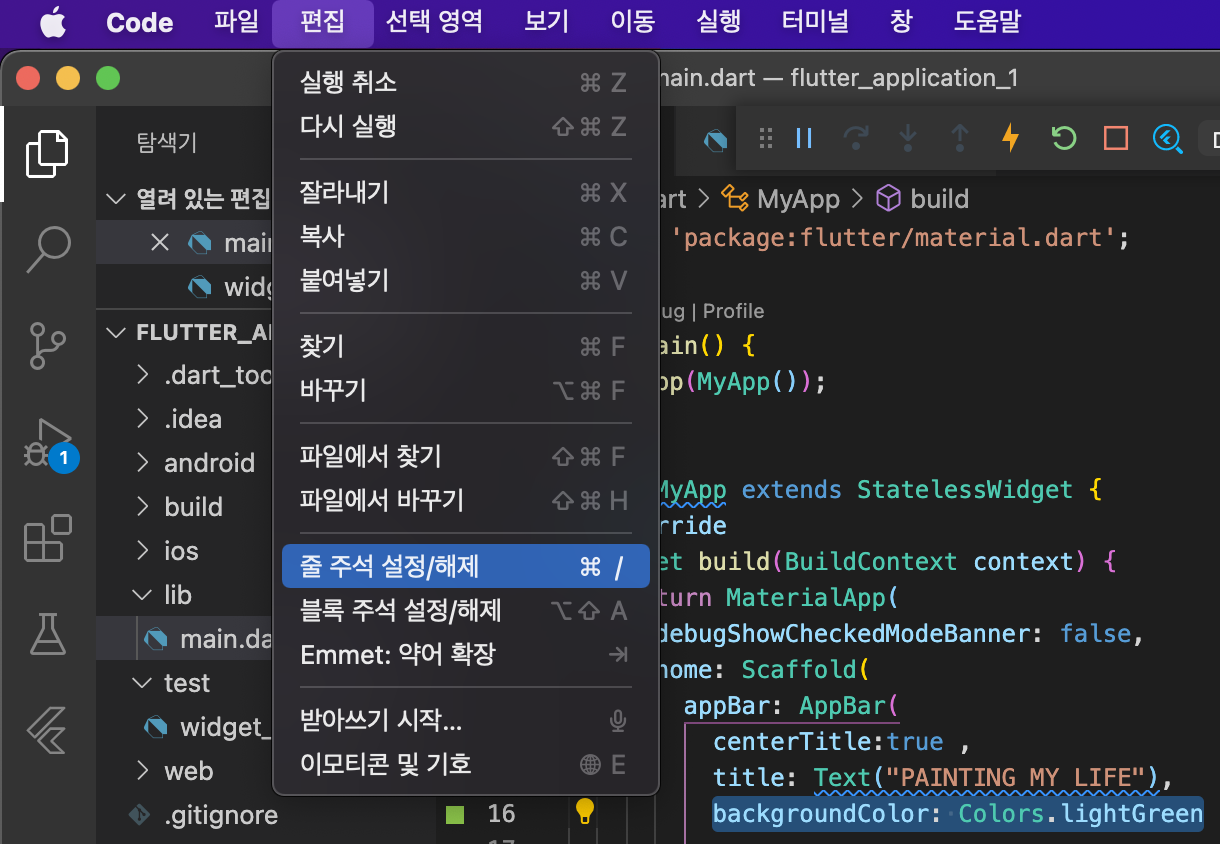Expand the build folder
Image resolution: width=1220 pixels, height=844 pixels.
(x=143, y=507)
